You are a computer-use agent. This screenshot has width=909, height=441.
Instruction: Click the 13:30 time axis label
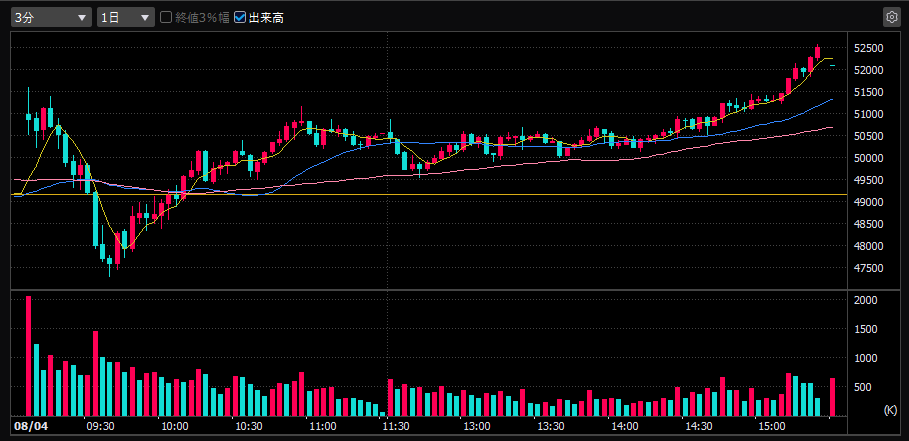pos(551,427)
